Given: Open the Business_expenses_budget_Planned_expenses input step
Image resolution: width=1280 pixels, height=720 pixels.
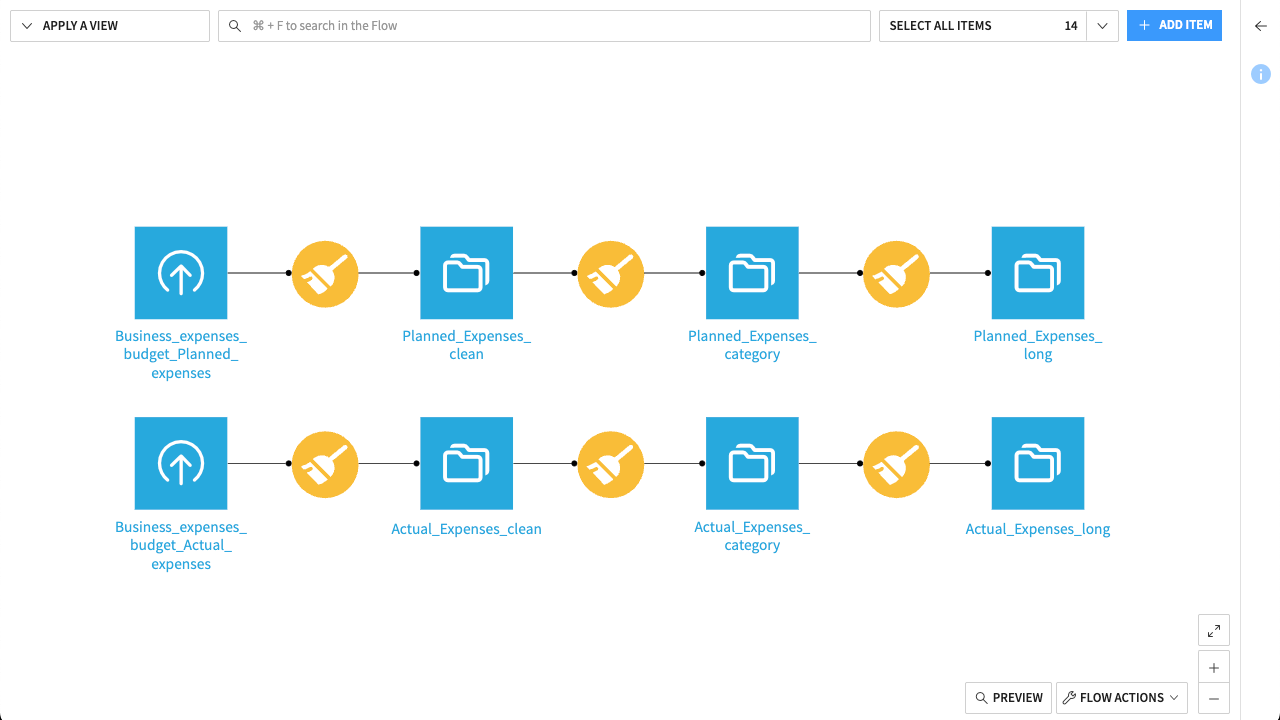Looking at the screenshot, I should pyautogui.click(x=180, y=272).
